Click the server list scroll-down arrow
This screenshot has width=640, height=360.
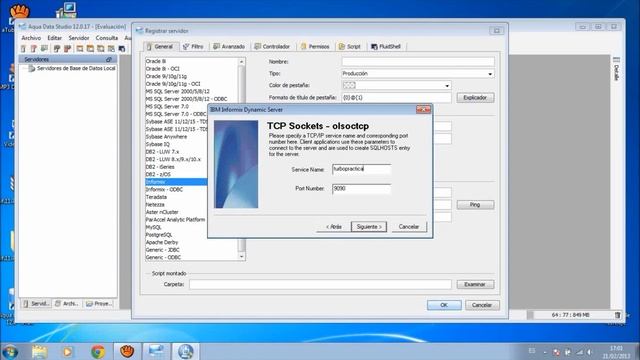coord(242,257)
